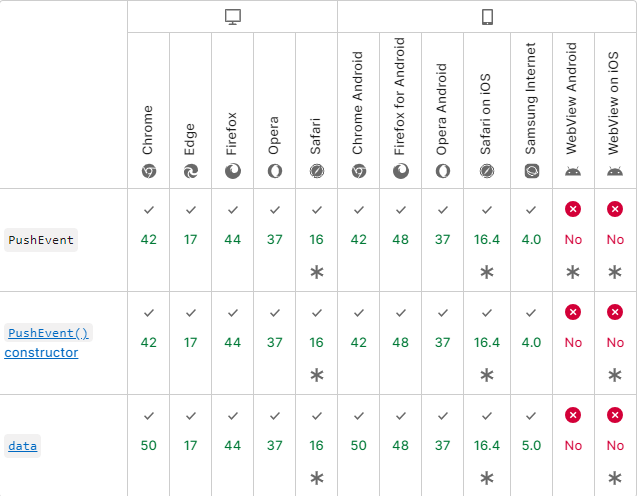Screen dimensions: 638x496
Task: Click Chrome version 50 cell in data row
Action: pos(149,446)
